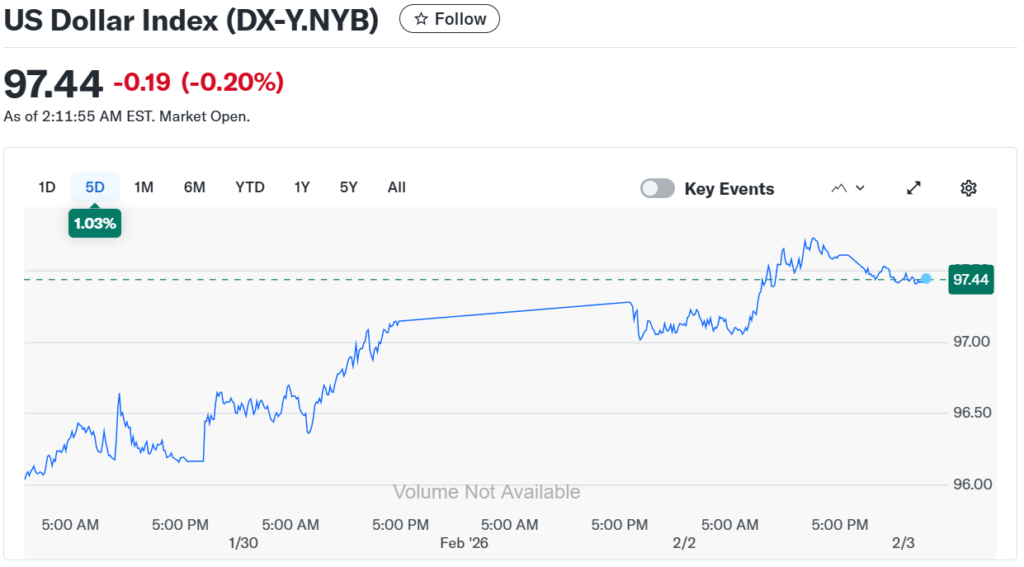Click the Key Events label text

click(729, 189)
